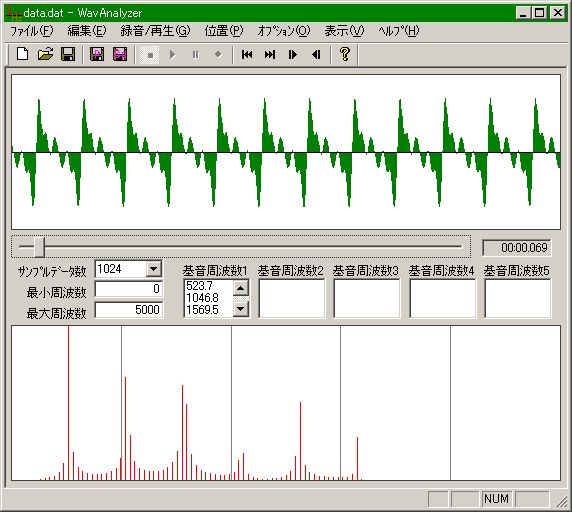Viewport: 572px width, 512px height.
Task: Click down arrow in 基音周波数1 list
Action: click(x=240, y=309)
